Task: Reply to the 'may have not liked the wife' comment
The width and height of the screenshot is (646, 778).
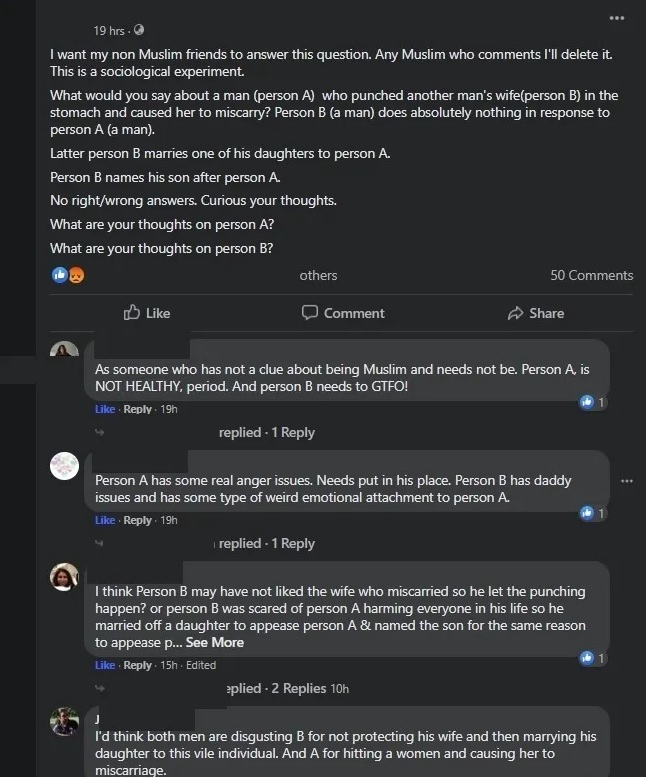Action: [x=137, y=665]
